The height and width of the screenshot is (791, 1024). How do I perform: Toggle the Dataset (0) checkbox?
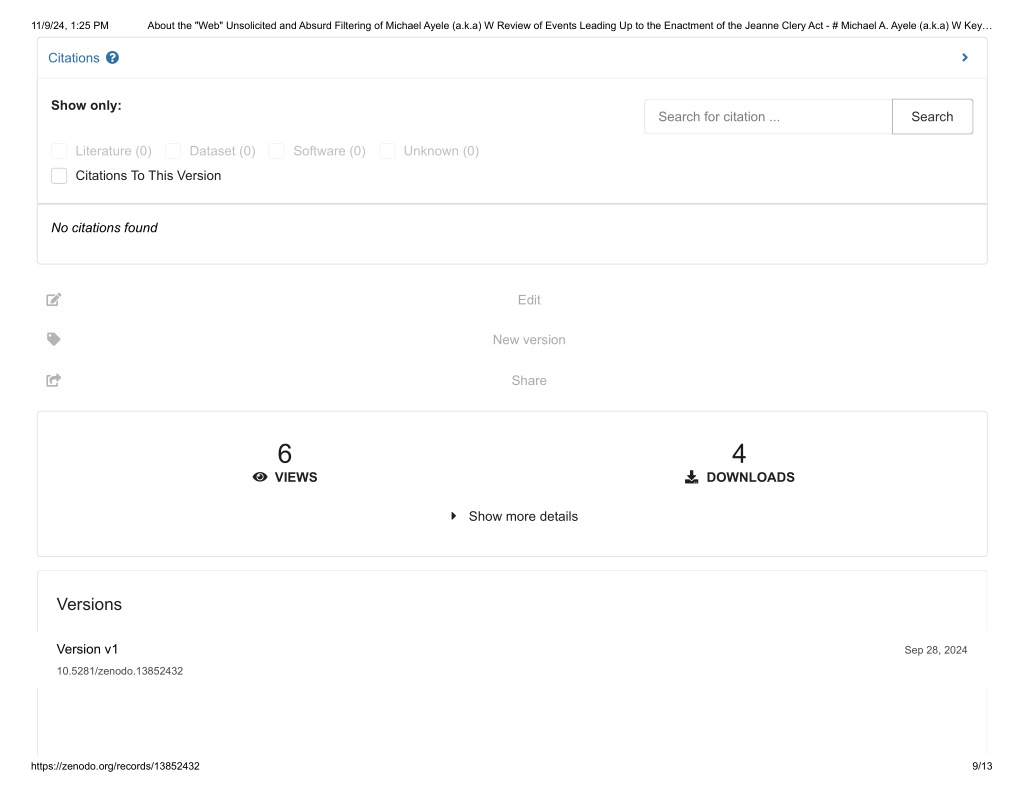173,152
